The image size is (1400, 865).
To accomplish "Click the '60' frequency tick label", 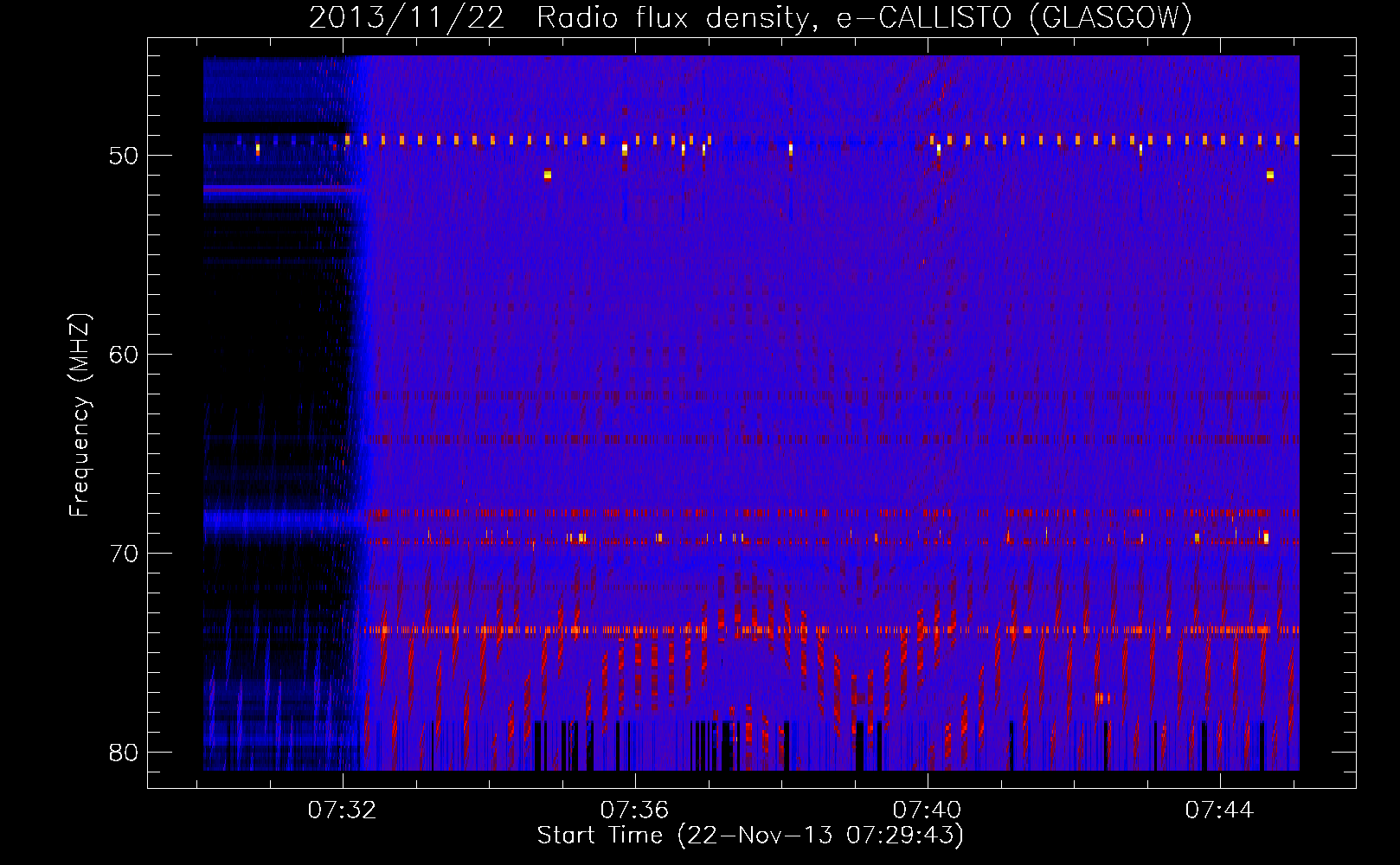I will pos(124,355).
